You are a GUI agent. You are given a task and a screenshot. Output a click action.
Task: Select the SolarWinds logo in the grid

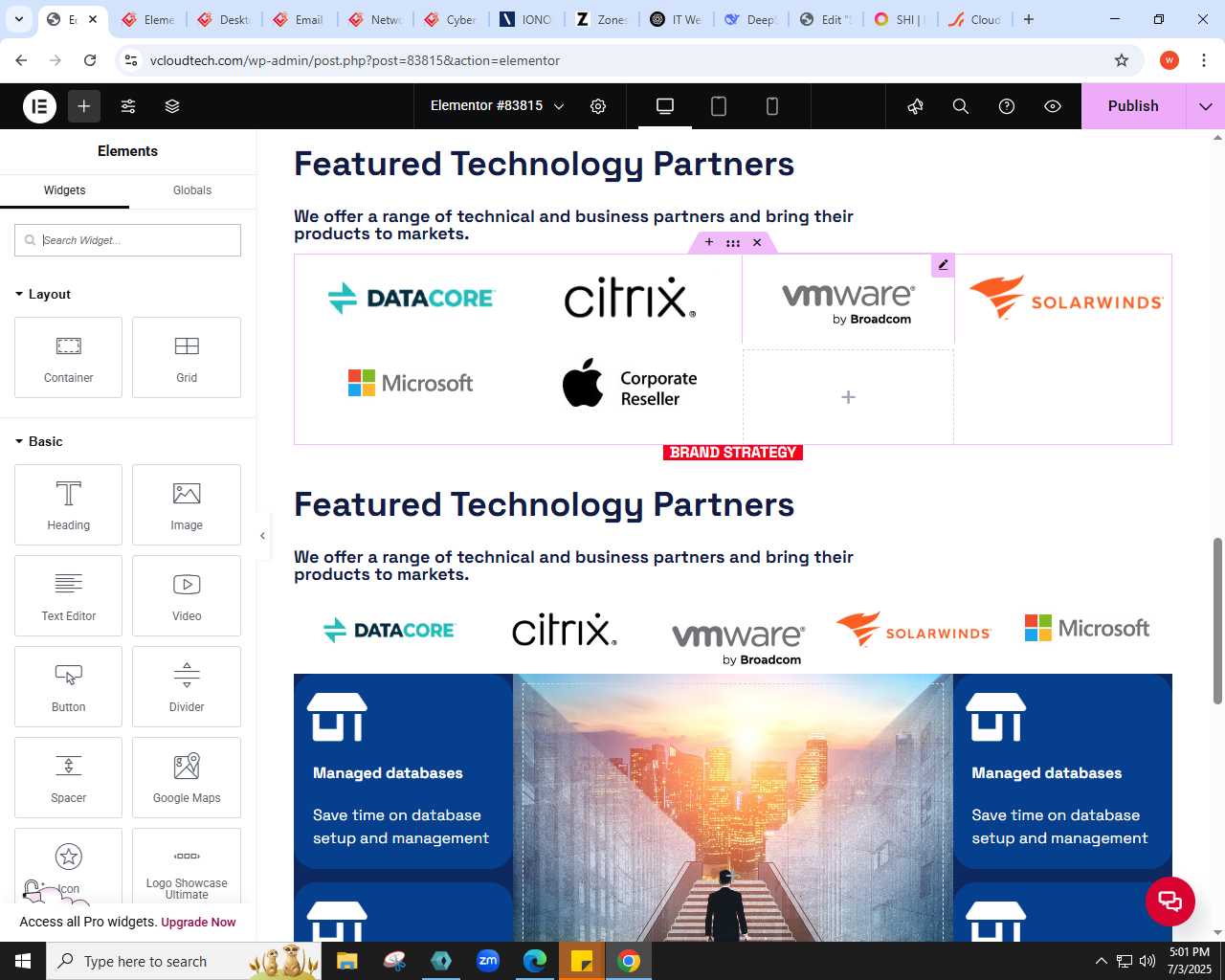1065,298
